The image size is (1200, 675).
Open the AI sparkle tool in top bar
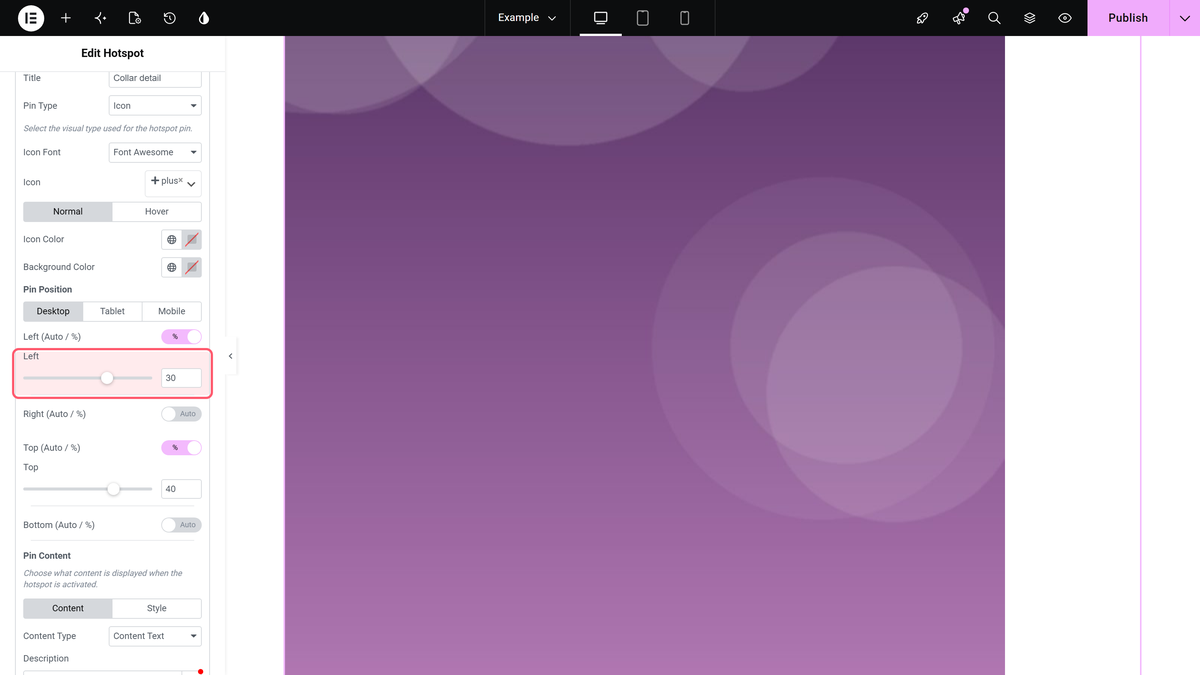pyautogui.click(x=100, y=18)
